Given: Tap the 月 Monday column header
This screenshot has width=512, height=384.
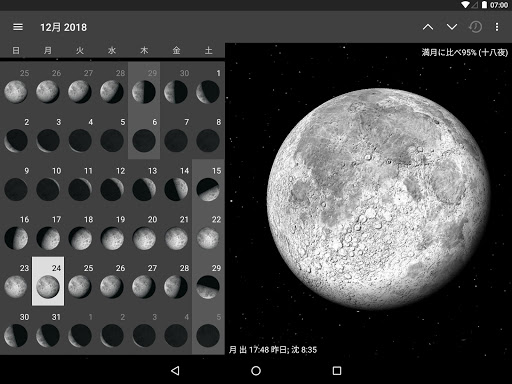Looking at the screenshot, I should pyautogui.click(x=48, y=50).
